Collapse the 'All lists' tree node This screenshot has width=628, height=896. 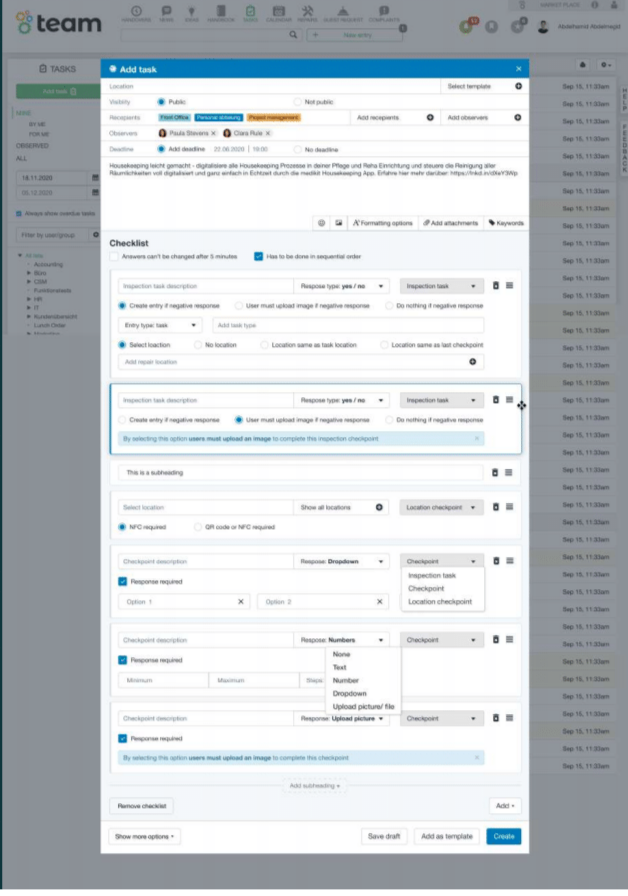(20, 255)
